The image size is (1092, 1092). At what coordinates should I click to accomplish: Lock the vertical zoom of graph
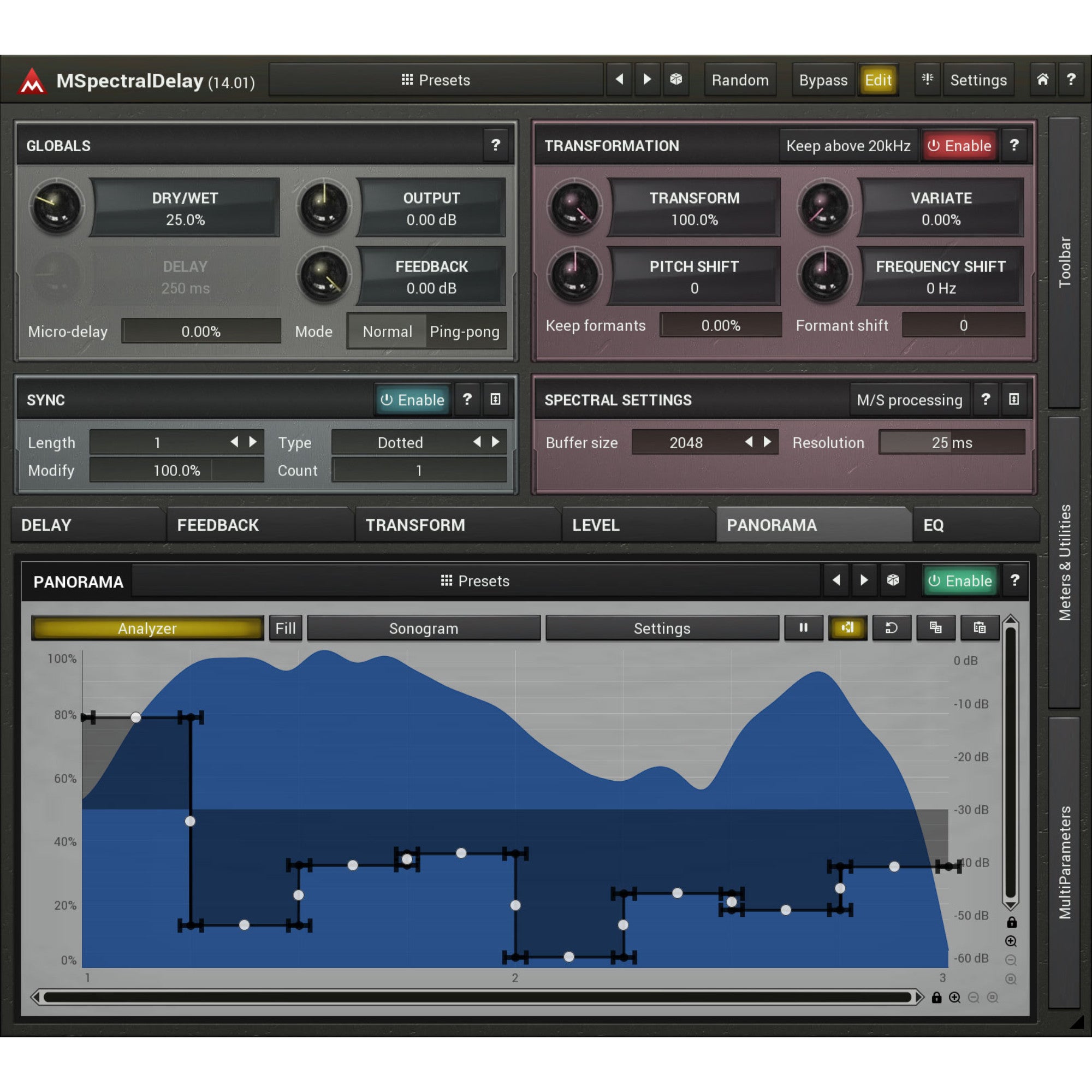coord(1011,922)
